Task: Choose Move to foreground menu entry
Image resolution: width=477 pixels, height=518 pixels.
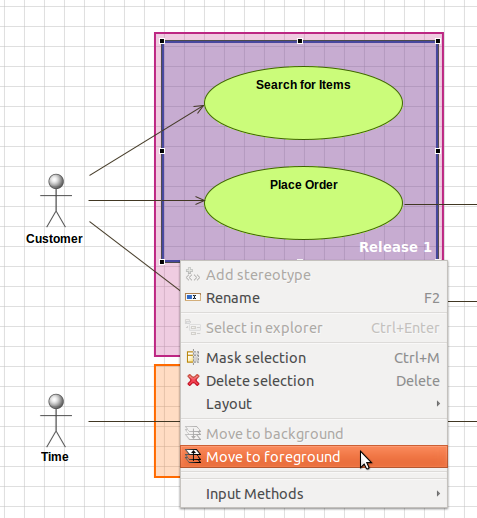Action: 314,457
